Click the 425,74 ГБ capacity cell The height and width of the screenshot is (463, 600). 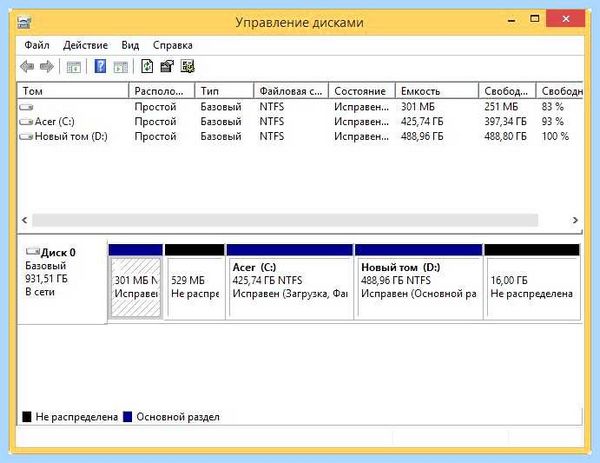point(422,122)
